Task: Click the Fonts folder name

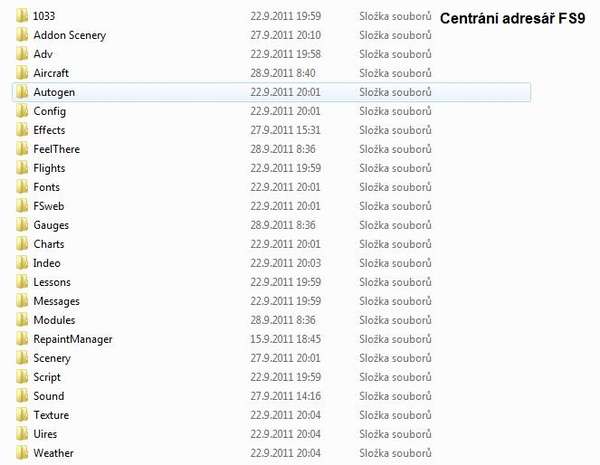Action: pyautogui.click(x=46, y=187)
